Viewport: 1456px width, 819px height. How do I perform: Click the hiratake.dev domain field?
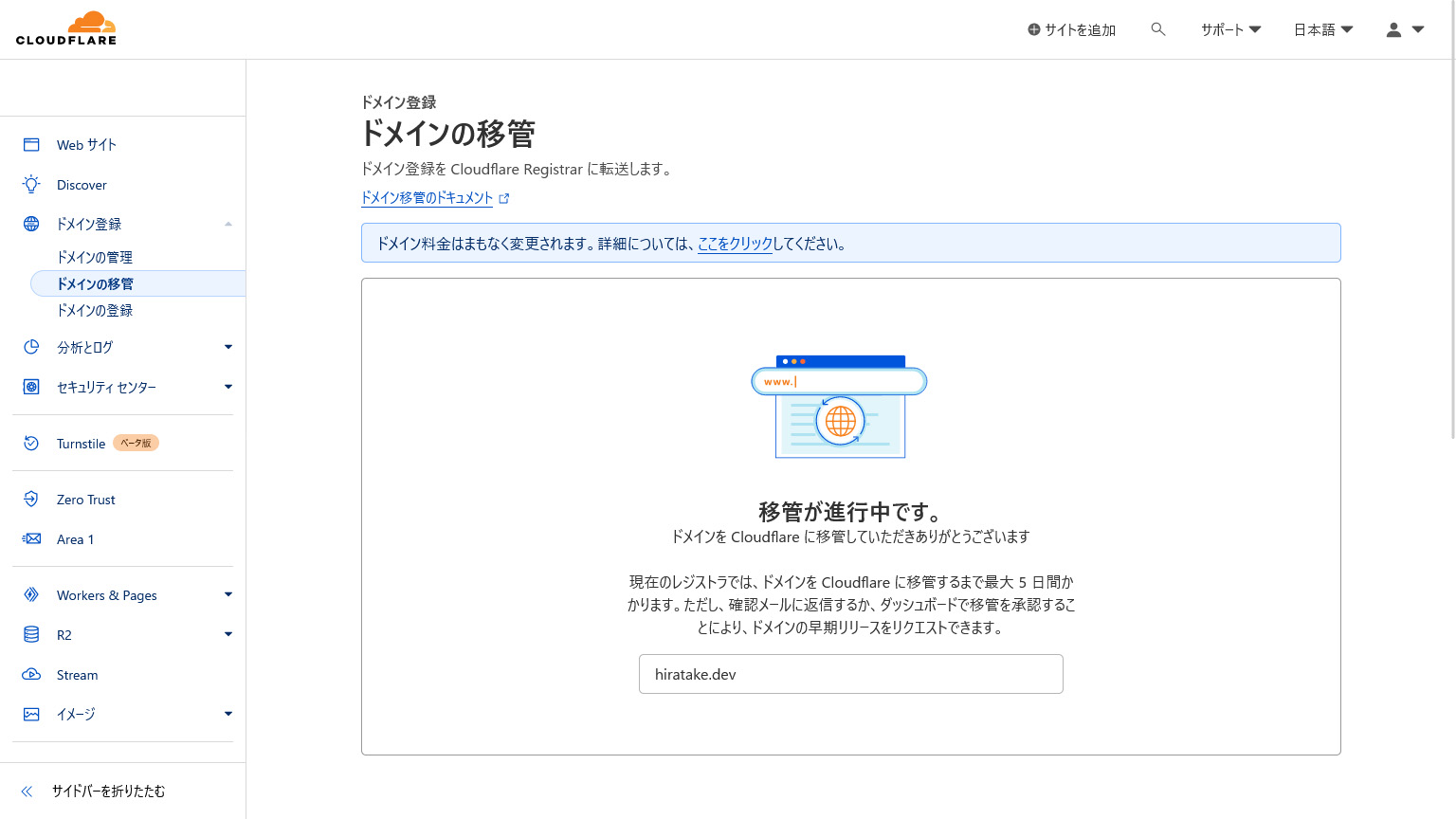point(851,674)
